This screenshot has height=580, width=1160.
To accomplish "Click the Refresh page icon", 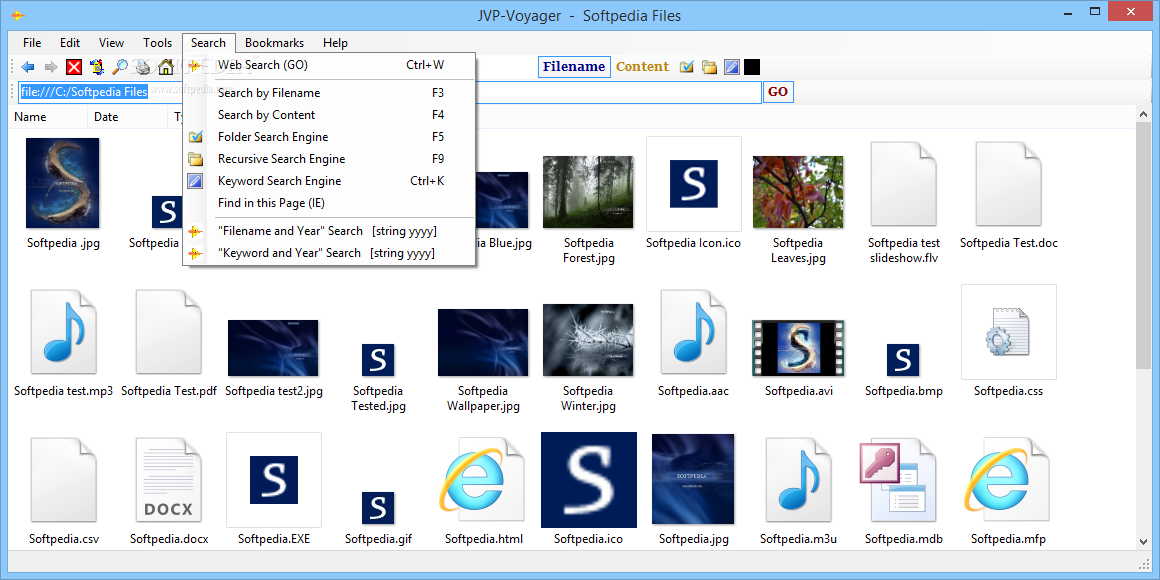I will tap(97, 67).
